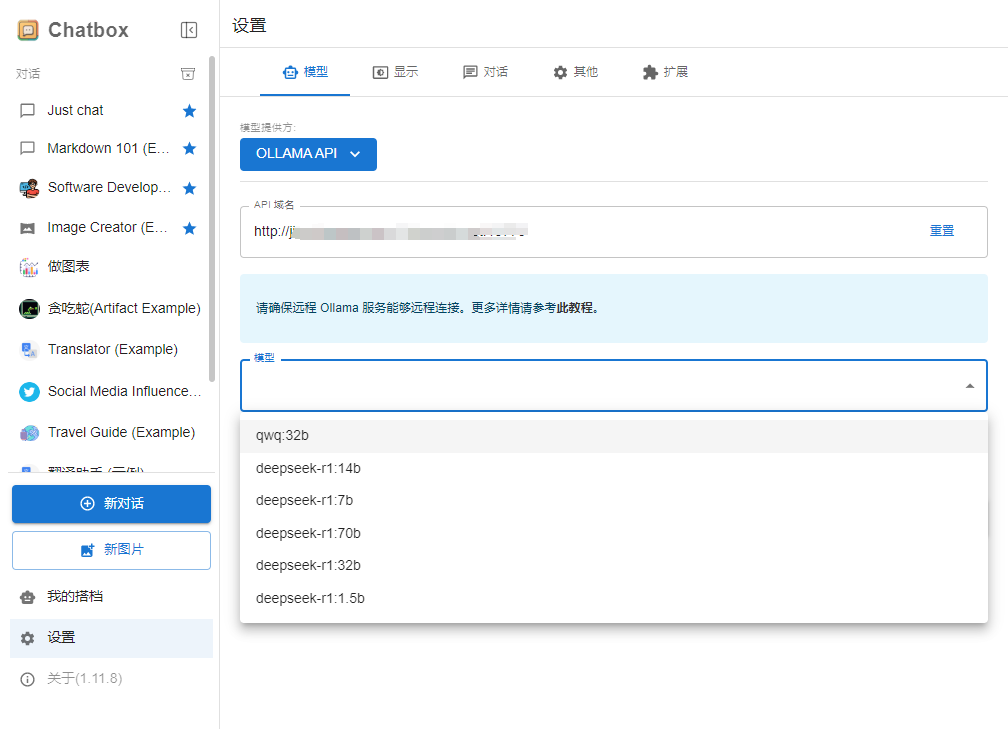Click Travel Guide globe icon
The width and height of the screenshot is (1008, 729).
pyautogui.click(x=29, y=433)
